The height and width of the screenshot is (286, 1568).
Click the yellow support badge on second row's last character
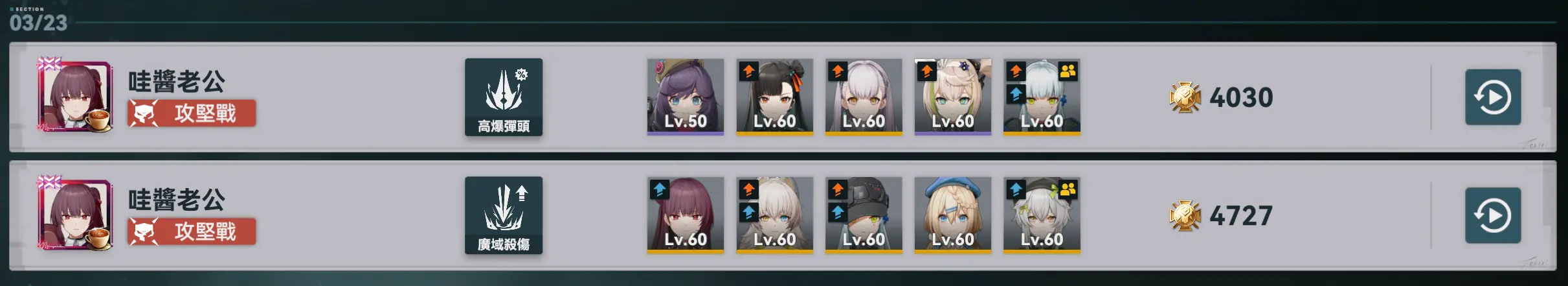pyautogui.click(x=1068, y=189)
